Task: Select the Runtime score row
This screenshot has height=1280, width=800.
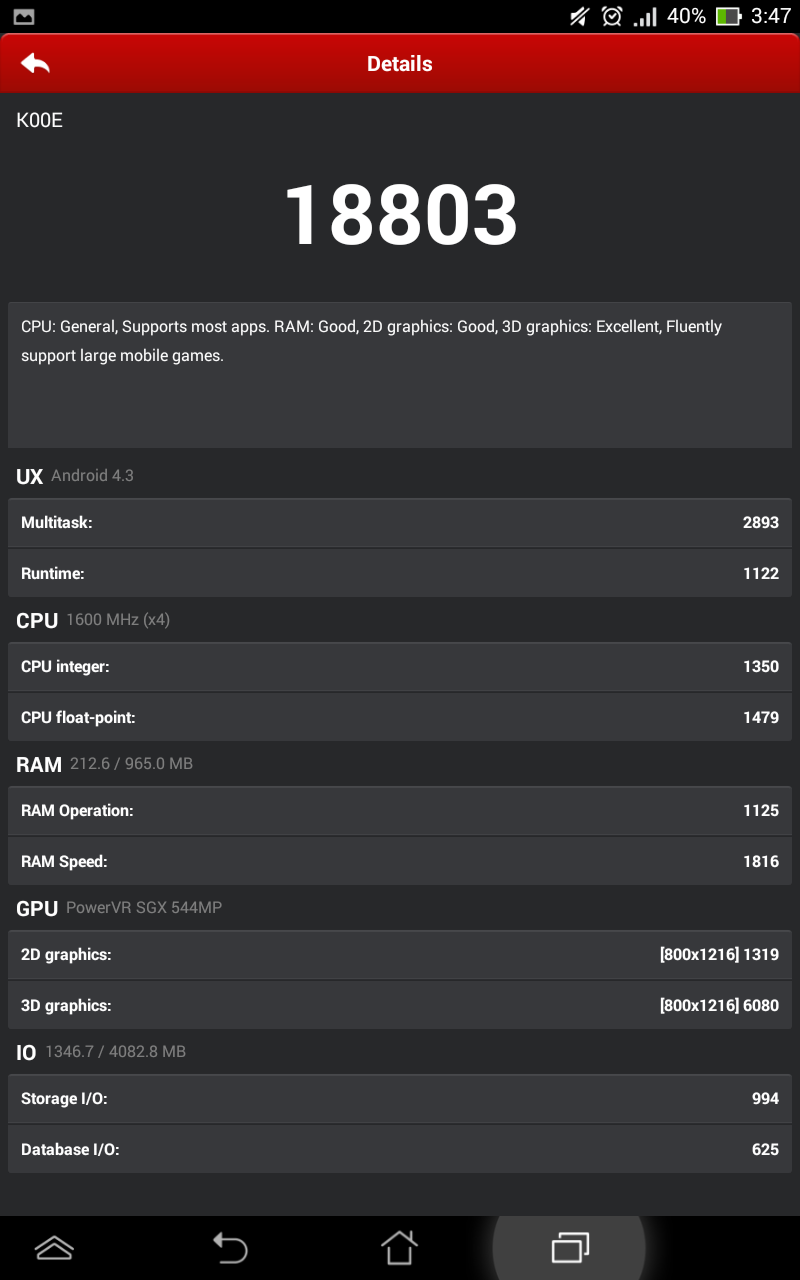Action: [x=400, y=574]
